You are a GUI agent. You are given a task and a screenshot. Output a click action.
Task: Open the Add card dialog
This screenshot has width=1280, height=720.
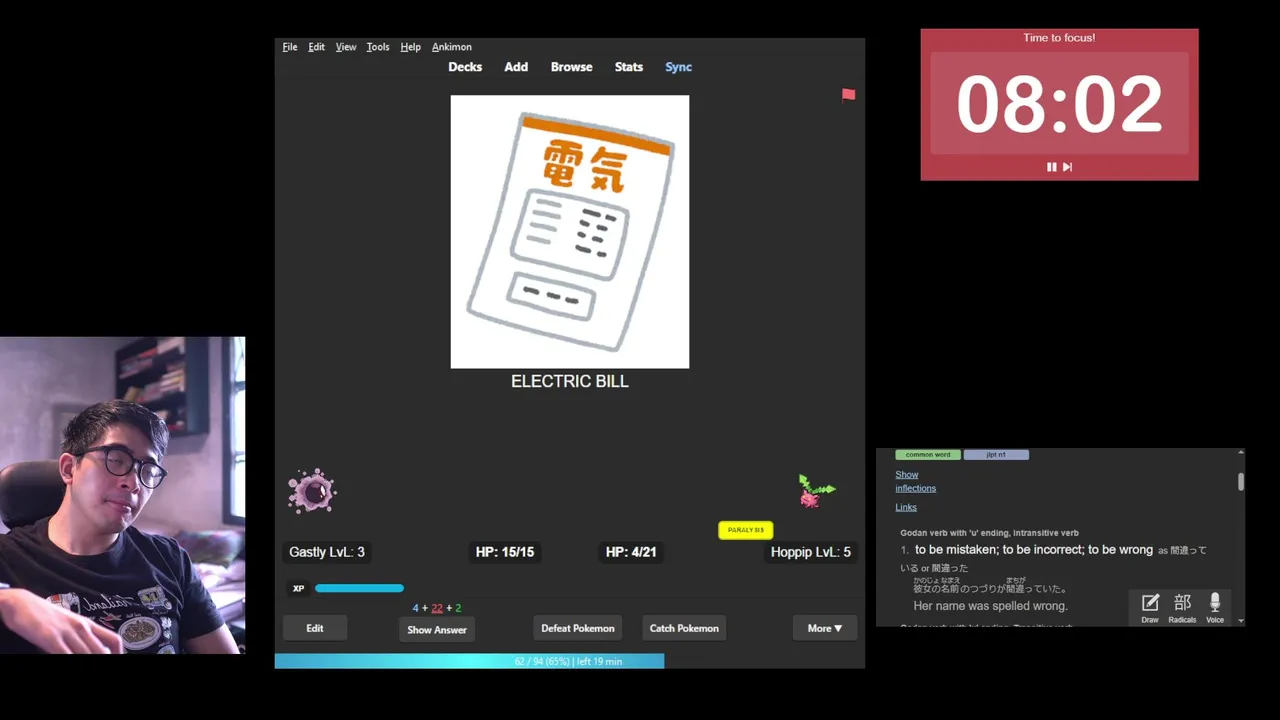click(x=516, y=67)
